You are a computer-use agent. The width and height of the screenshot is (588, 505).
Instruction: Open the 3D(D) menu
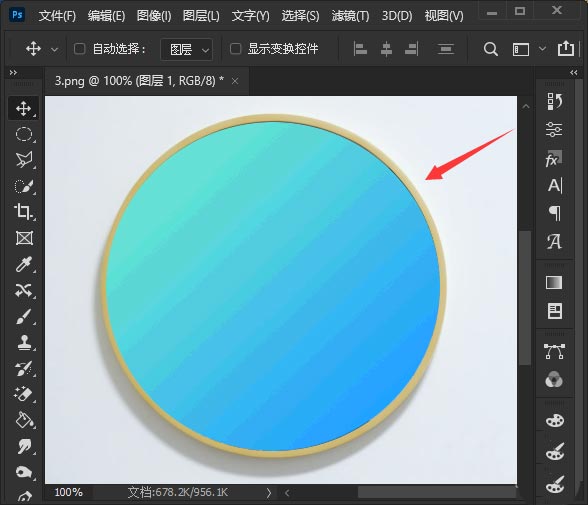(x=397, y=16)
